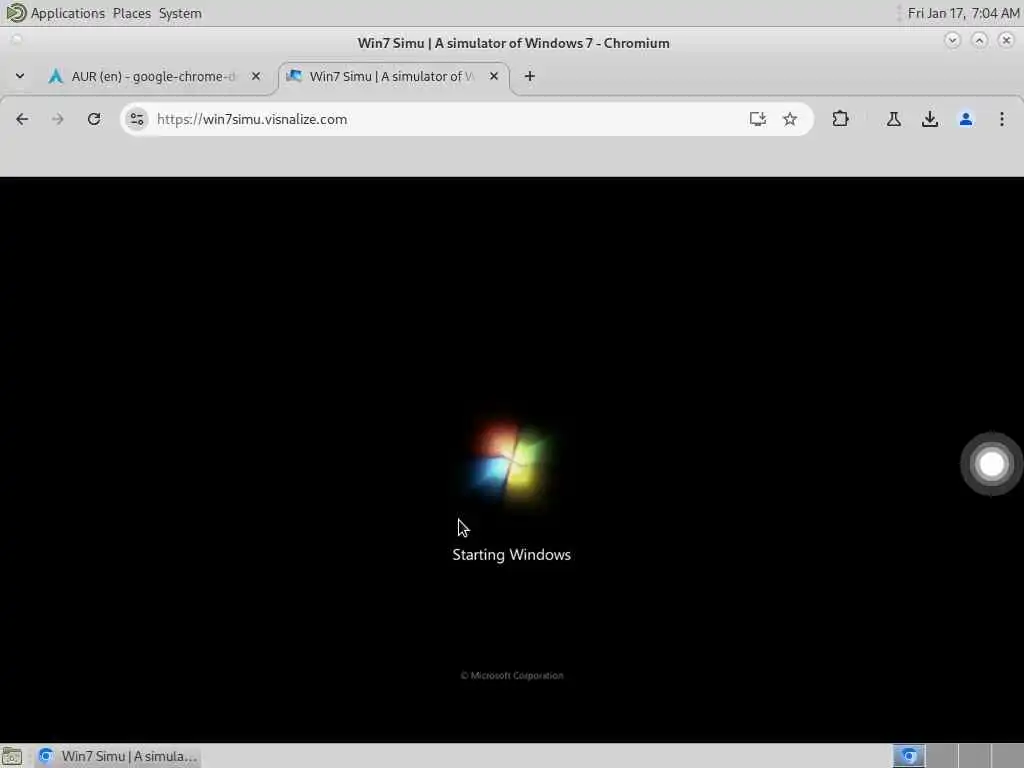Open the Applications menu
Image resolution: width=1024 pixels, height=768 pixels.
pyautogui.click(x=68, y=13)
